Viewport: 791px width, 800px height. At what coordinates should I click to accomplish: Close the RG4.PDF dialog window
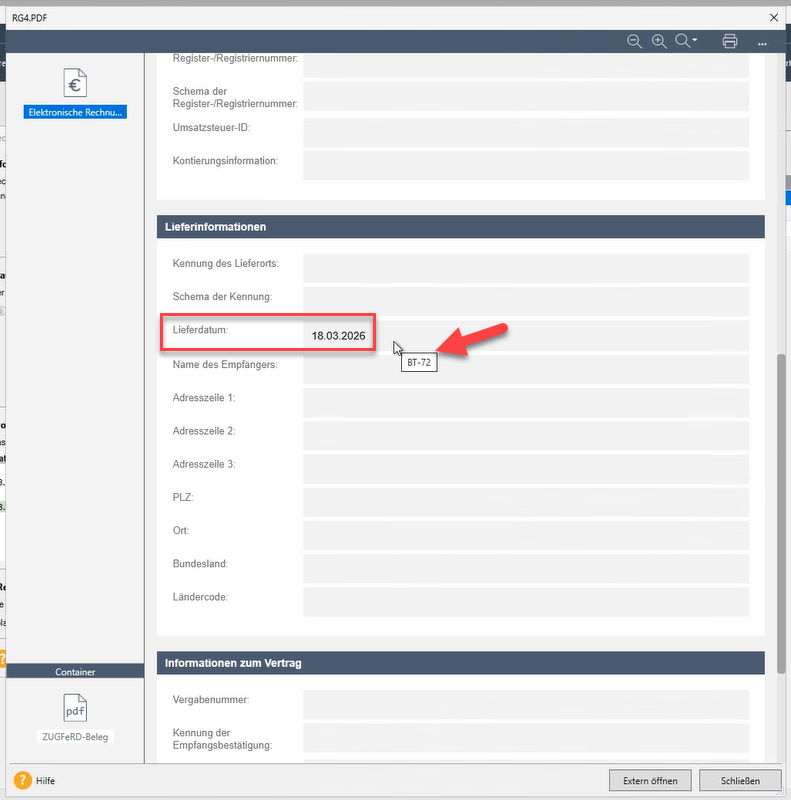(772, 16)
